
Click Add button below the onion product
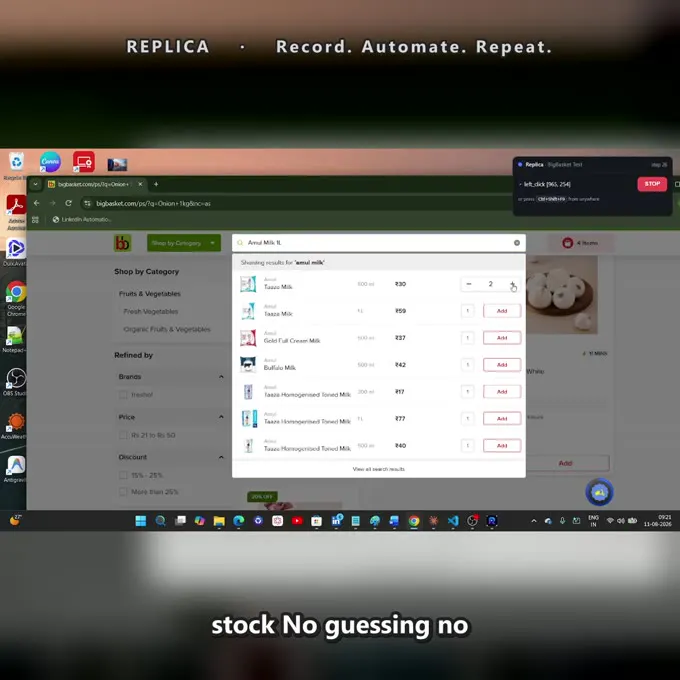pyautogui.click(x=565, y=463)
